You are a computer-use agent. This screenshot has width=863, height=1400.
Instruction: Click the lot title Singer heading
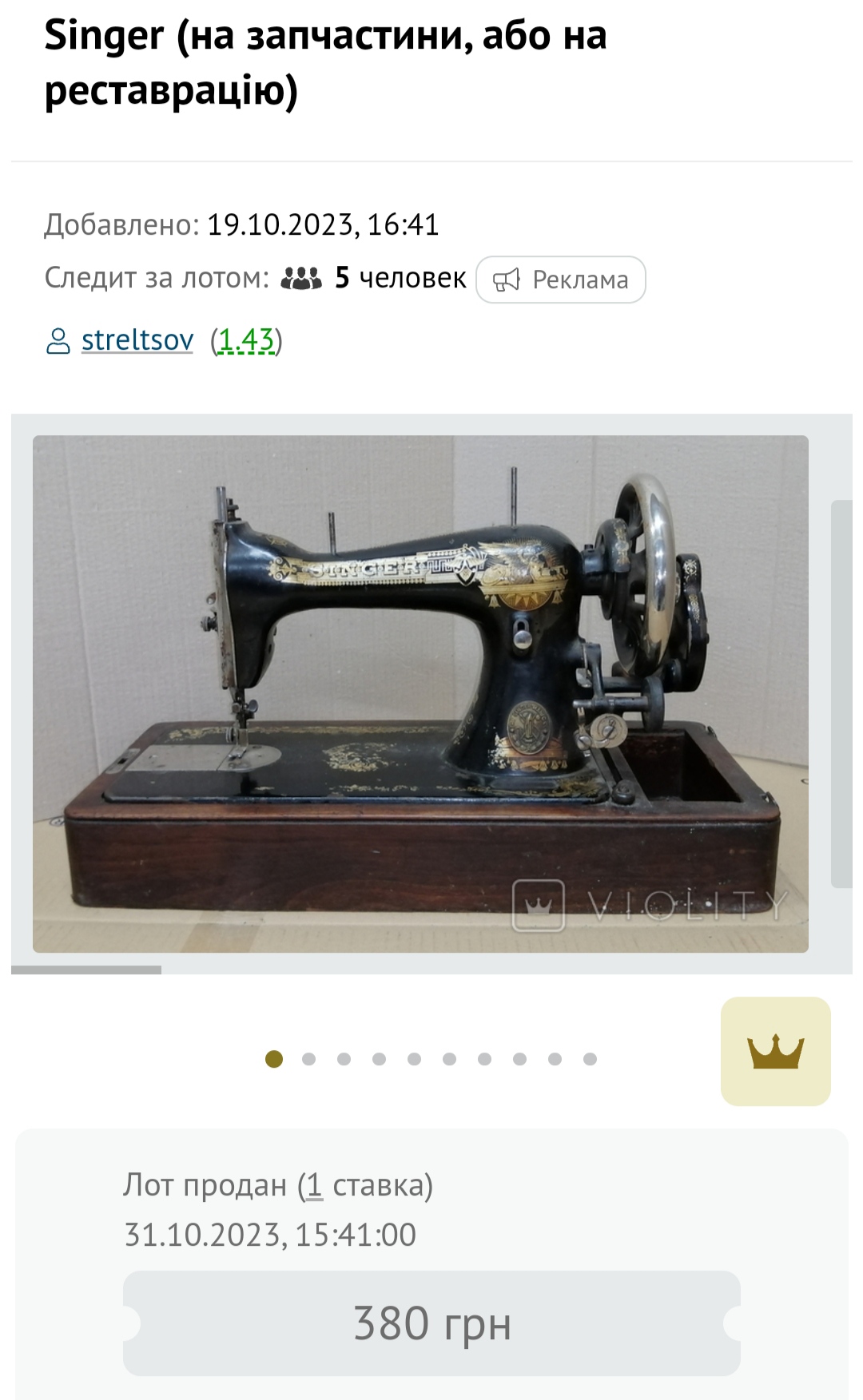[326, 62]
